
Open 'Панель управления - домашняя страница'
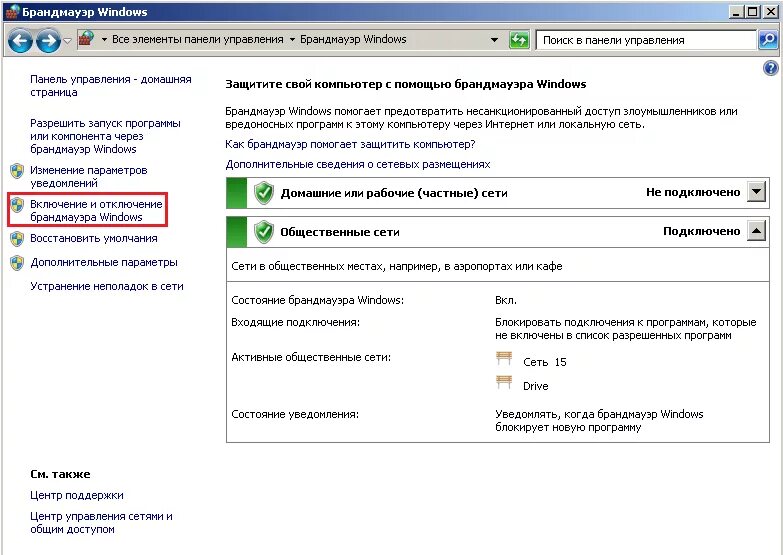point(111,85)
